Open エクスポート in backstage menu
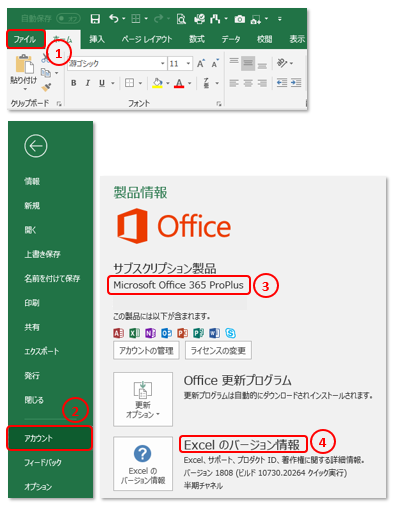 click(42, 351)
